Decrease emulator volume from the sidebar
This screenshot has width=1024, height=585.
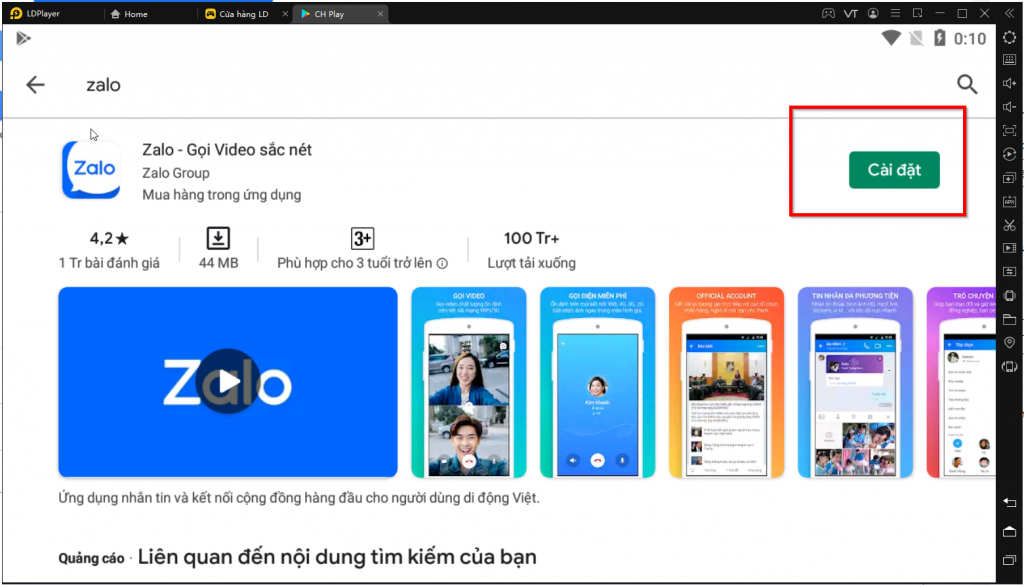click(1010, 106)
